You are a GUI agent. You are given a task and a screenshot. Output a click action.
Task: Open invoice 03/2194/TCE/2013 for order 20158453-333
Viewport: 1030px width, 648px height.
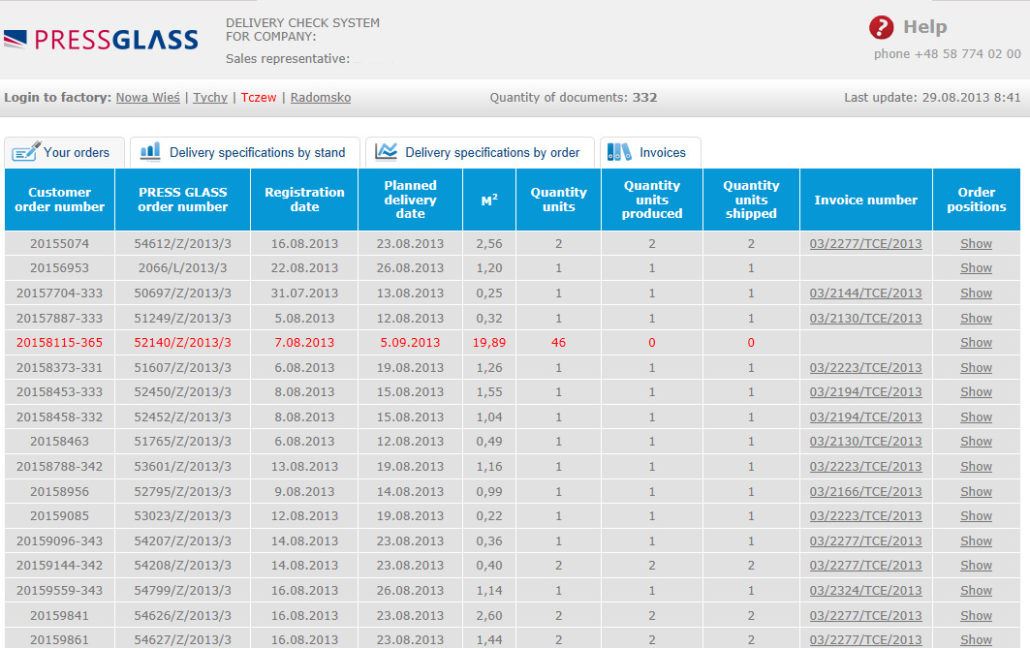click(x=866, y=392)
